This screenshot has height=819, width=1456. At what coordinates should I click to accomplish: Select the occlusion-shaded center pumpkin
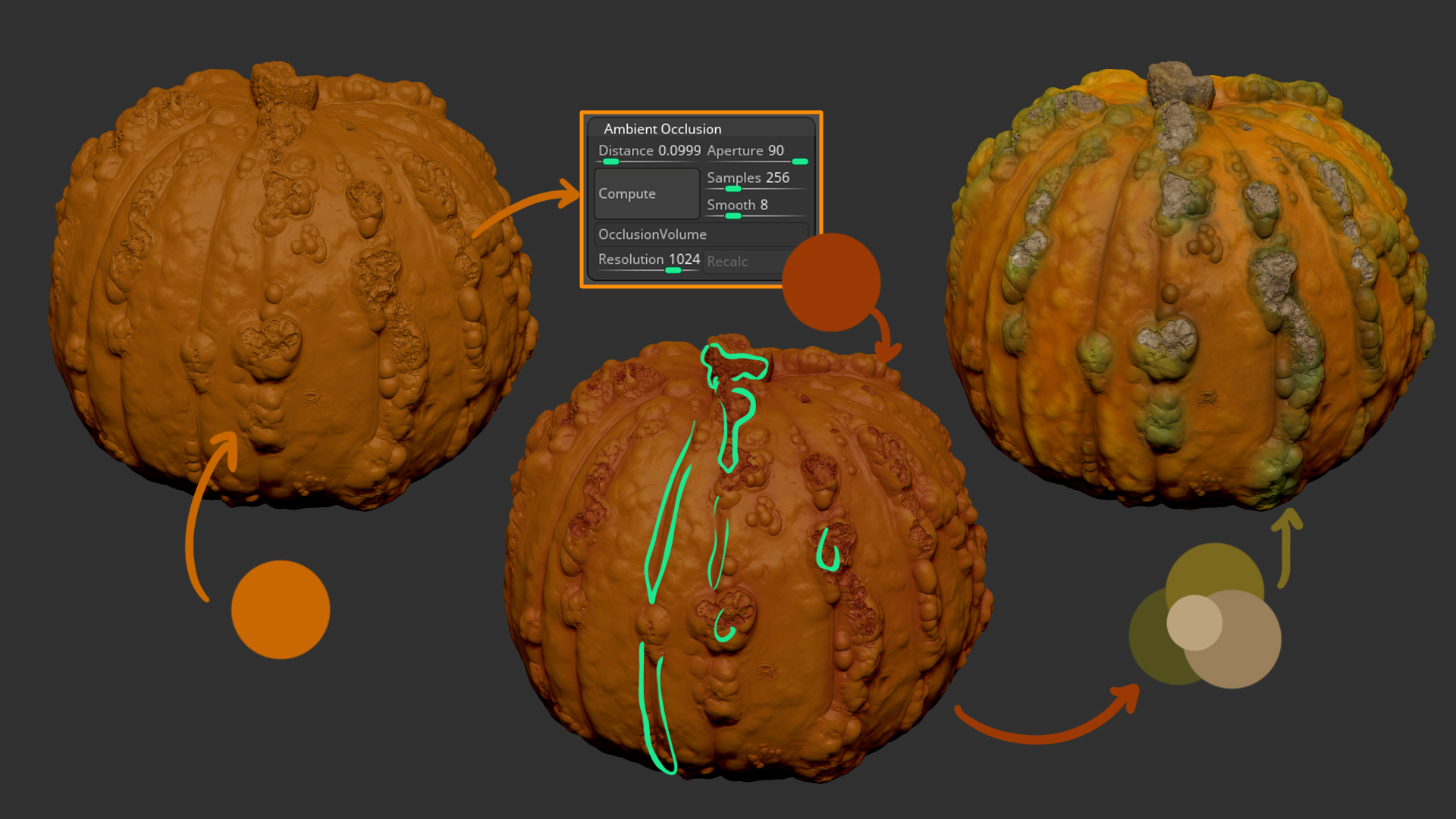(x=747, y=557)
